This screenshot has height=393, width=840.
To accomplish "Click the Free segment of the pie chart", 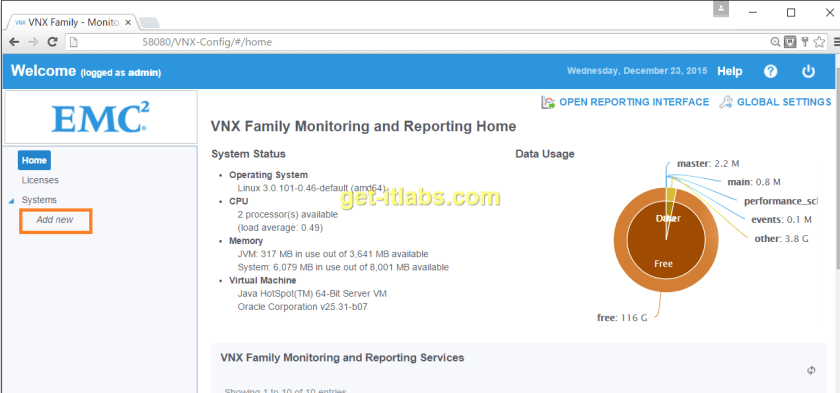I will coord(663,263).
